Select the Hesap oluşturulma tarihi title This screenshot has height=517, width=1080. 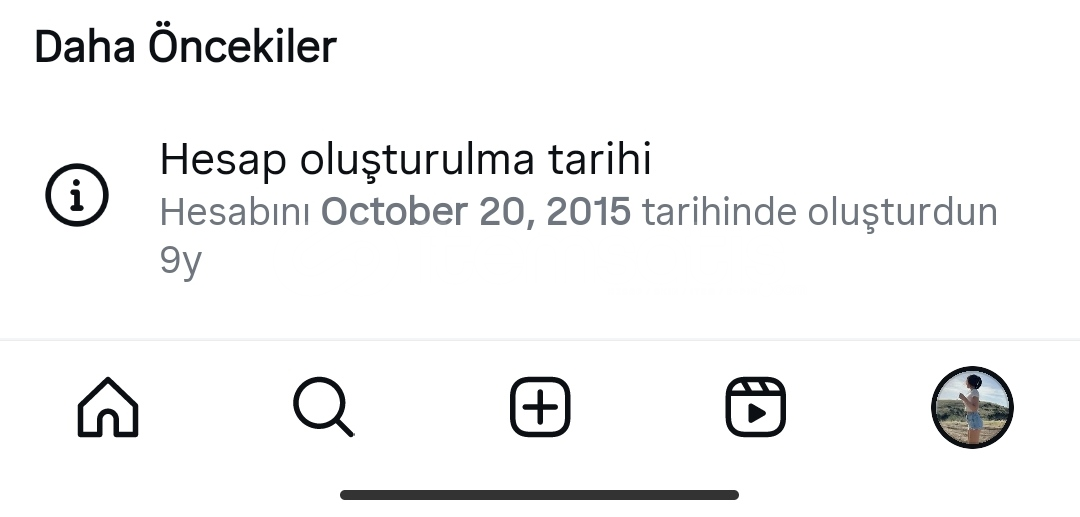[x=405, y=159]
